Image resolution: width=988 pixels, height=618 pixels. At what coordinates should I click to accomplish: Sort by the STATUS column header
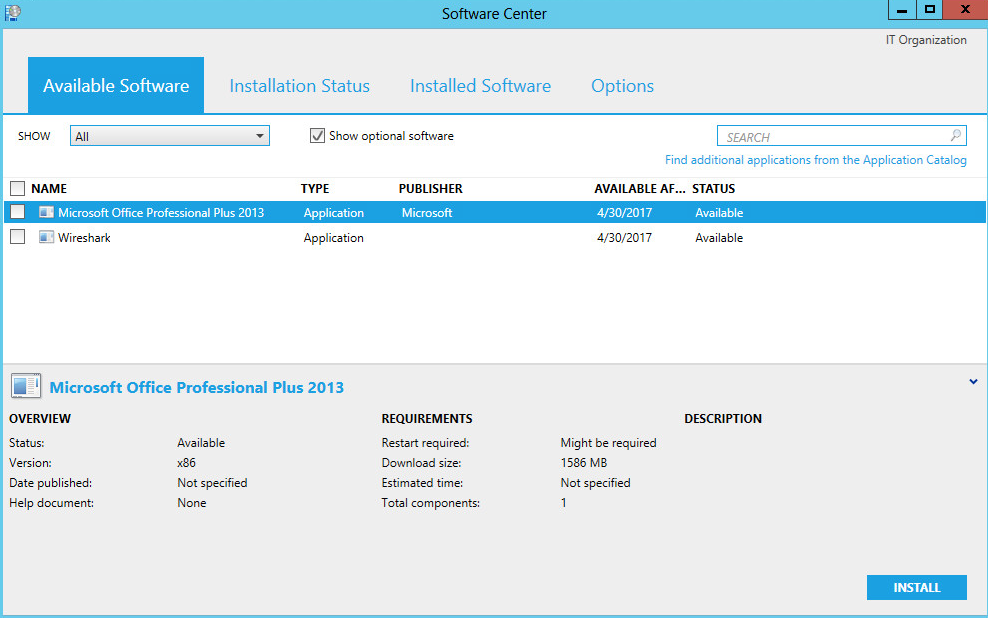click(x=713, y=188)
